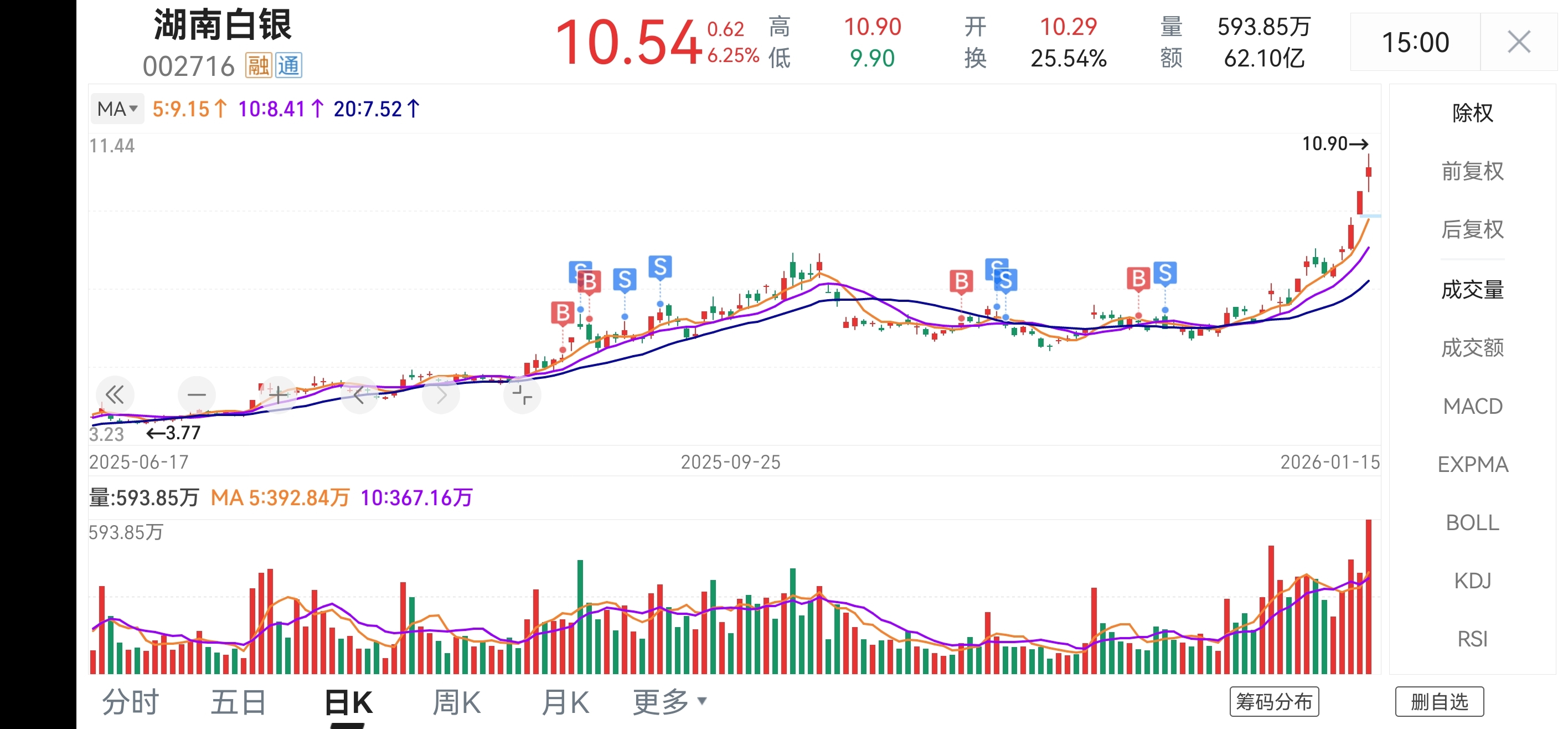Viewport: 1568px width, 729px height.
Task: Close the chart with X icon
Action: click(x=1518, y=43)
